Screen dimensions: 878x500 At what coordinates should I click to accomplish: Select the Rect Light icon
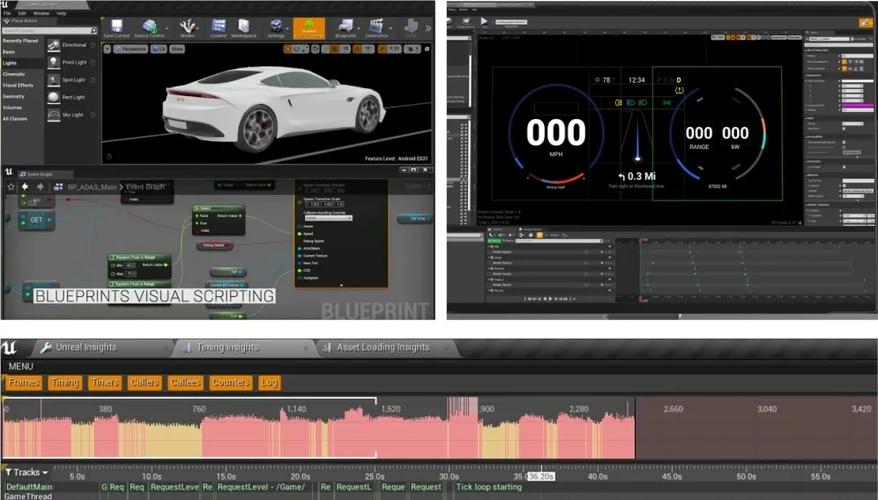[54, 97]
